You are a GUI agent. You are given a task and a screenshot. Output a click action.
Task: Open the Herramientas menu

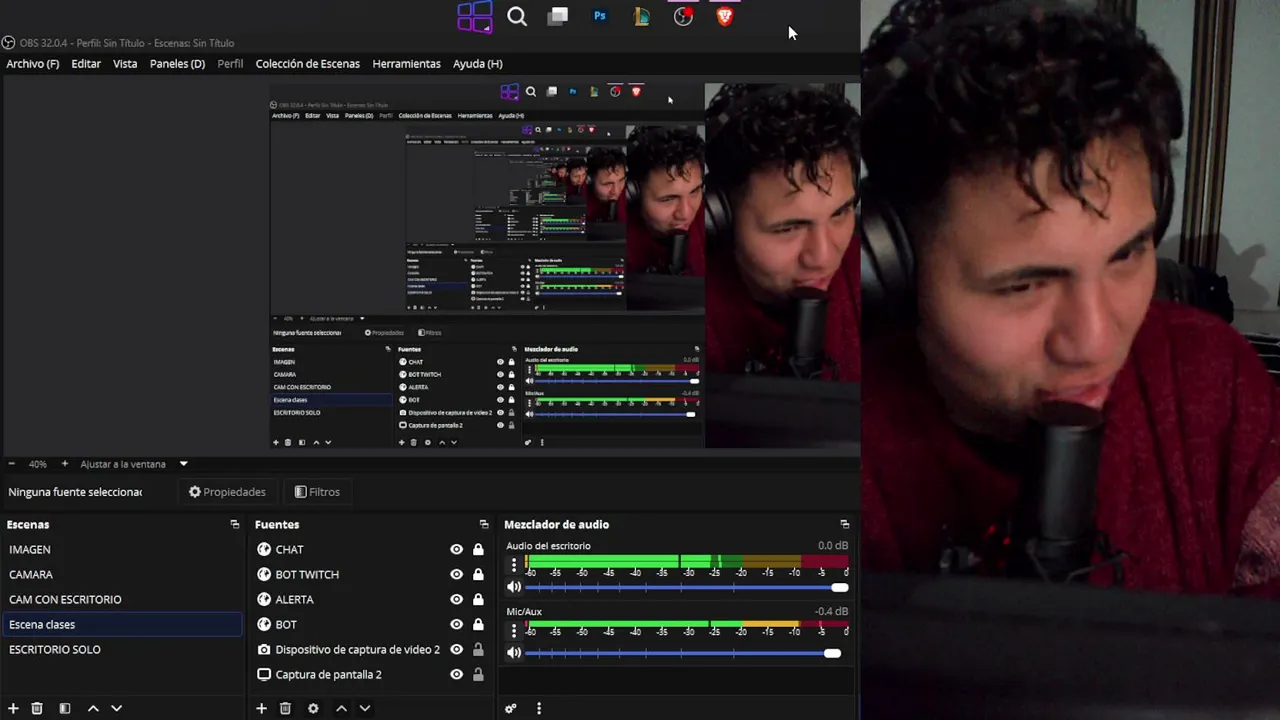click(406, 63)
